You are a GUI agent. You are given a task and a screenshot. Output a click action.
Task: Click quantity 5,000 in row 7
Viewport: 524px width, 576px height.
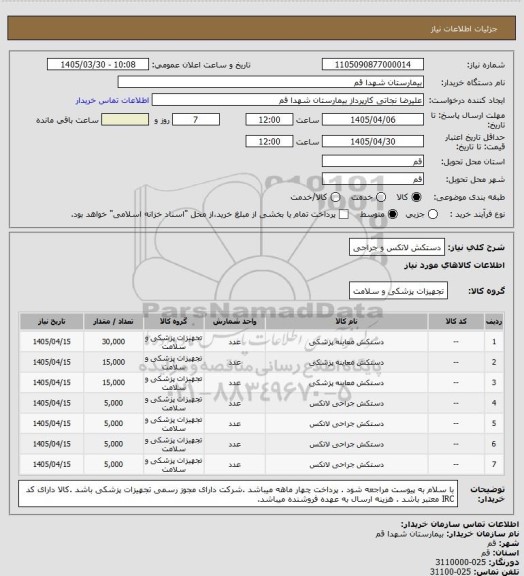click(113, 464)
